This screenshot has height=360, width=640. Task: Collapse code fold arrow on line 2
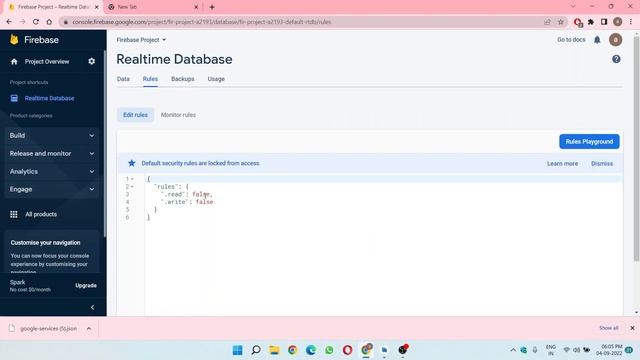[x=132, y=187]
